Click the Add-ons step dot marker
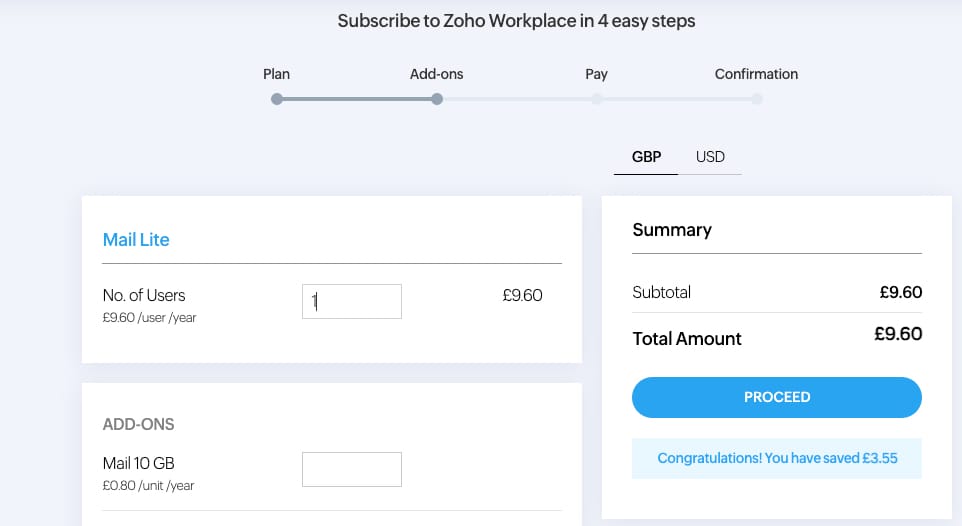962x526 pixels. tap(437, 99)
